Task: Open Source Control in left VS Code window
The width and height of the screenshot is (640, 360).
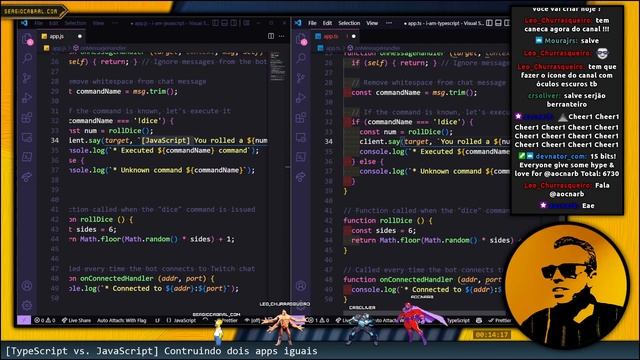Action: 27,78
